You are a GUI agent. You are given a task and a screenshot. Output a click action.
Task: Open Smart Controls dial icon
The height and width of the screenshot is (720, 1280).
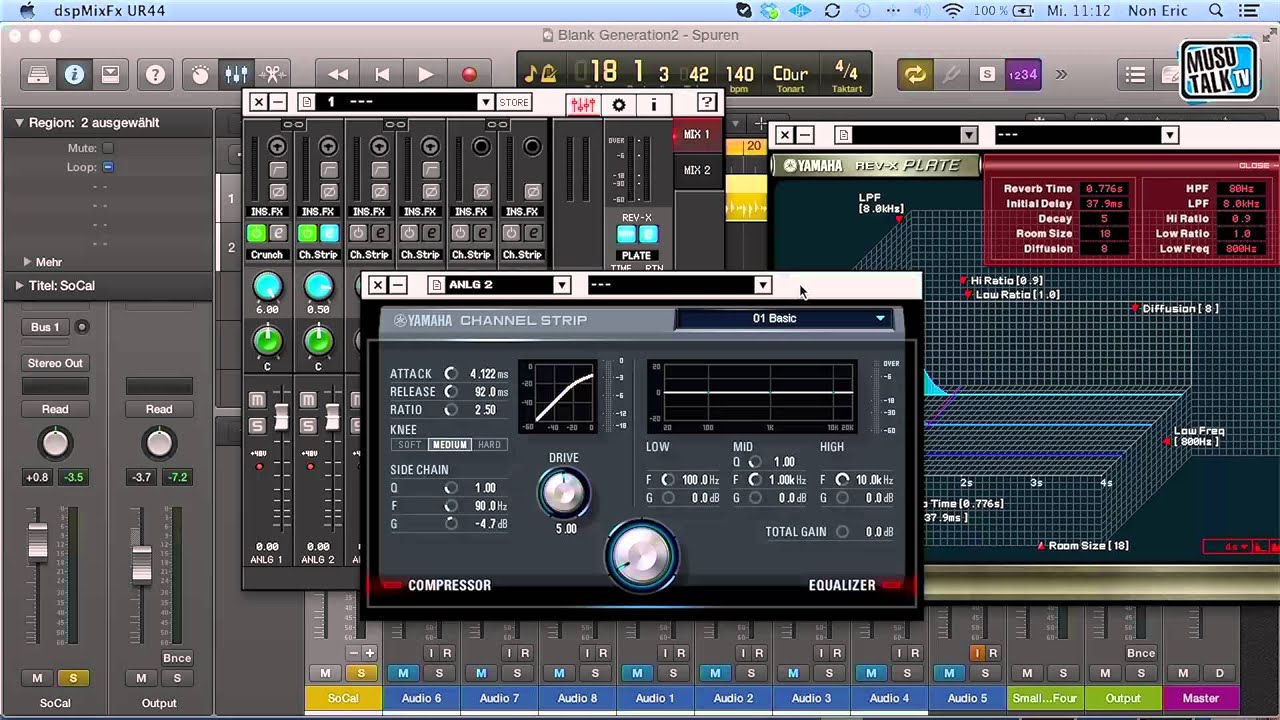click(200, 75)
